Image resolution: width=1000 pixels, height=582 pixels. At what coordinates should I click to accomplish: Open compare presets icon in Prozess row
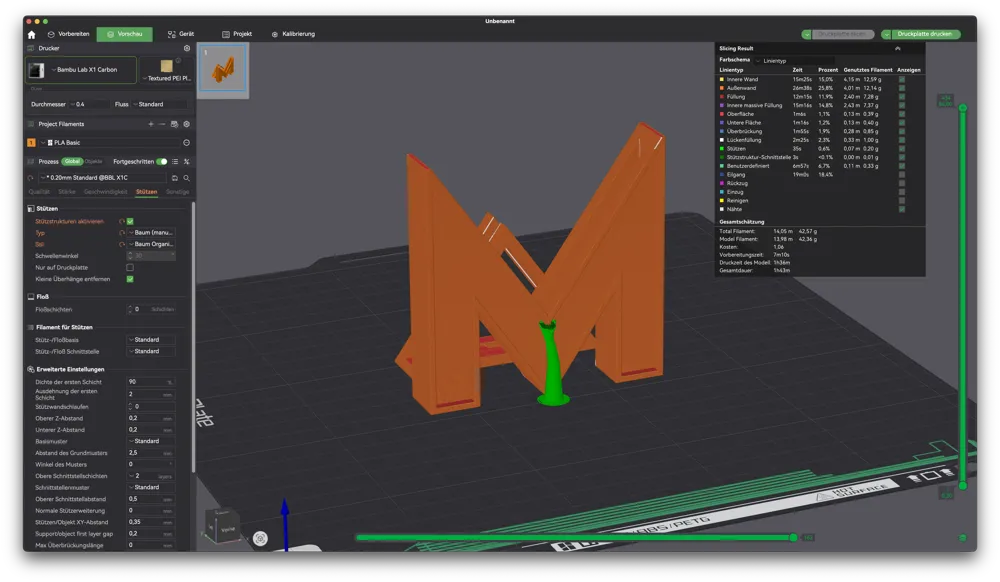(x=186, y=162)
